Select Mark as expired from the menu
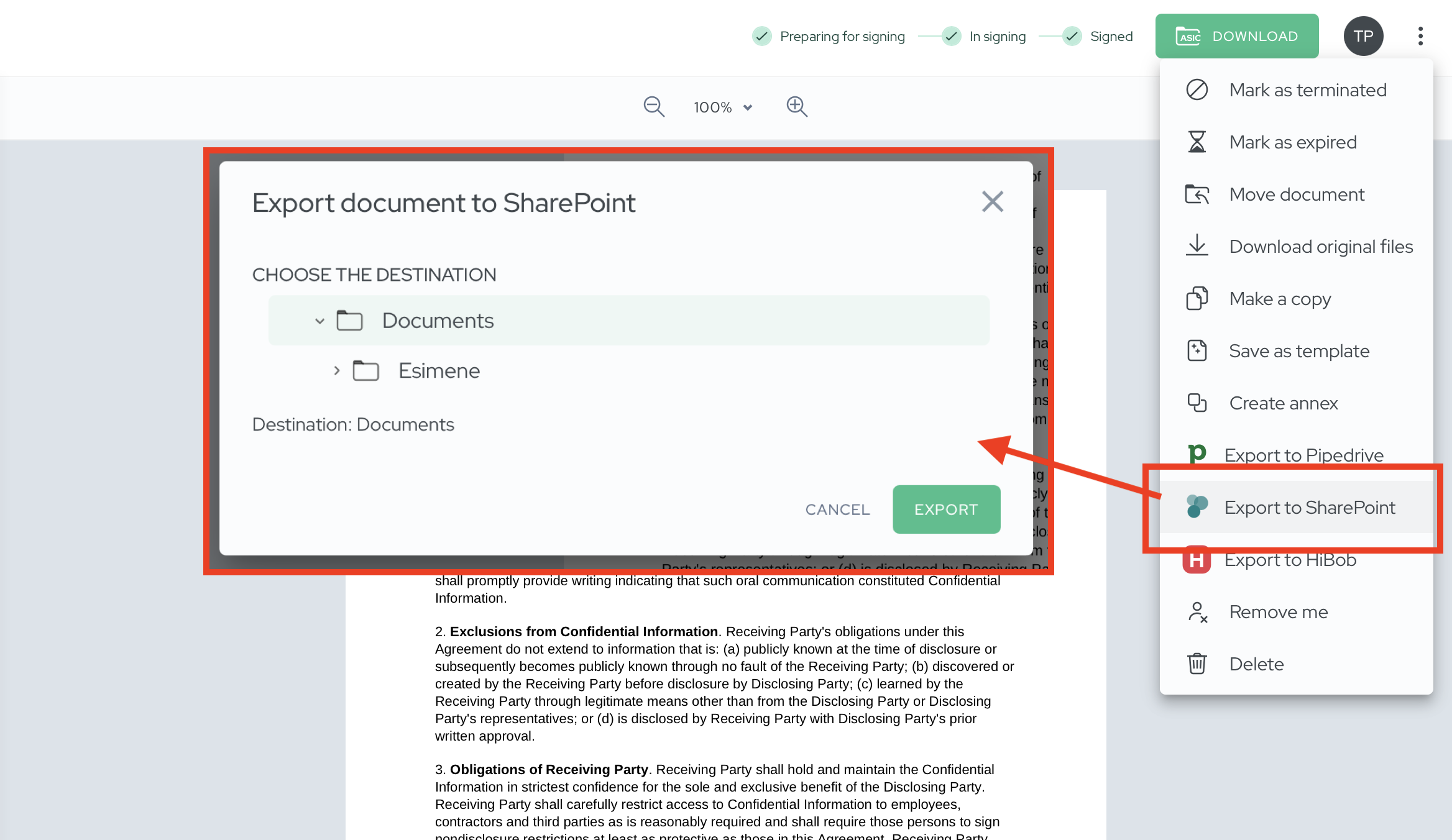This screenshot has width=1452, height=840. (x=1297, y=142)
